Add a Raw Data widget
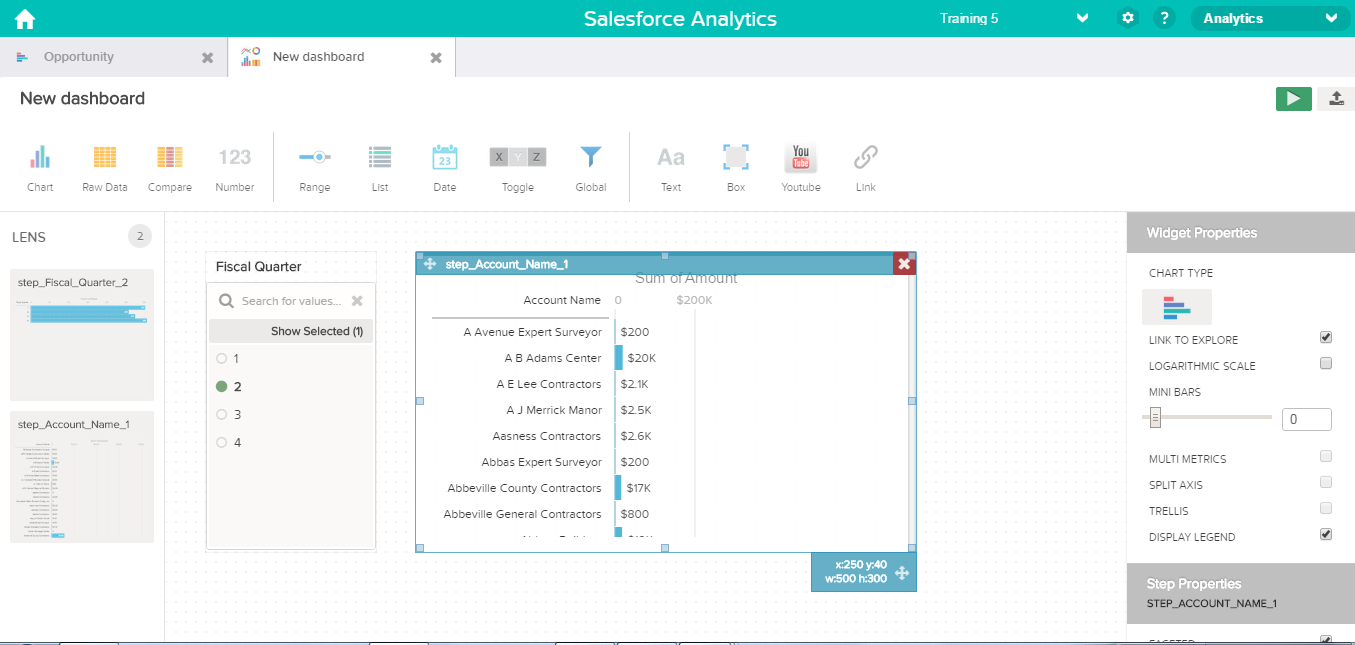The image size is (1355, 645). 105,168
